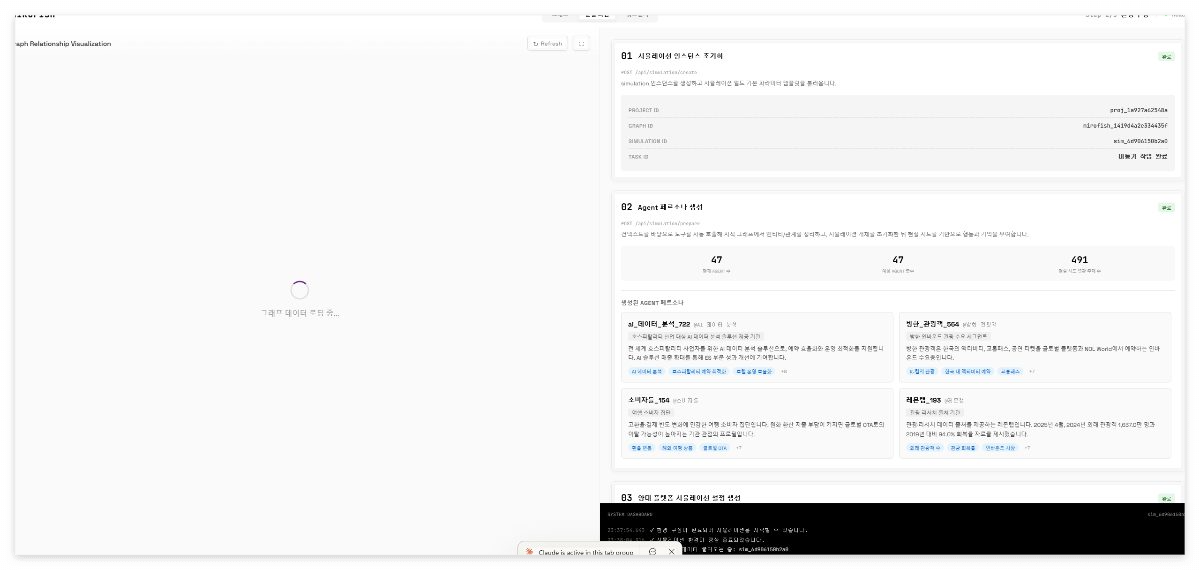Click the black system log console panel
This screenshot has height=570, width=1200.
coord(892,529)
